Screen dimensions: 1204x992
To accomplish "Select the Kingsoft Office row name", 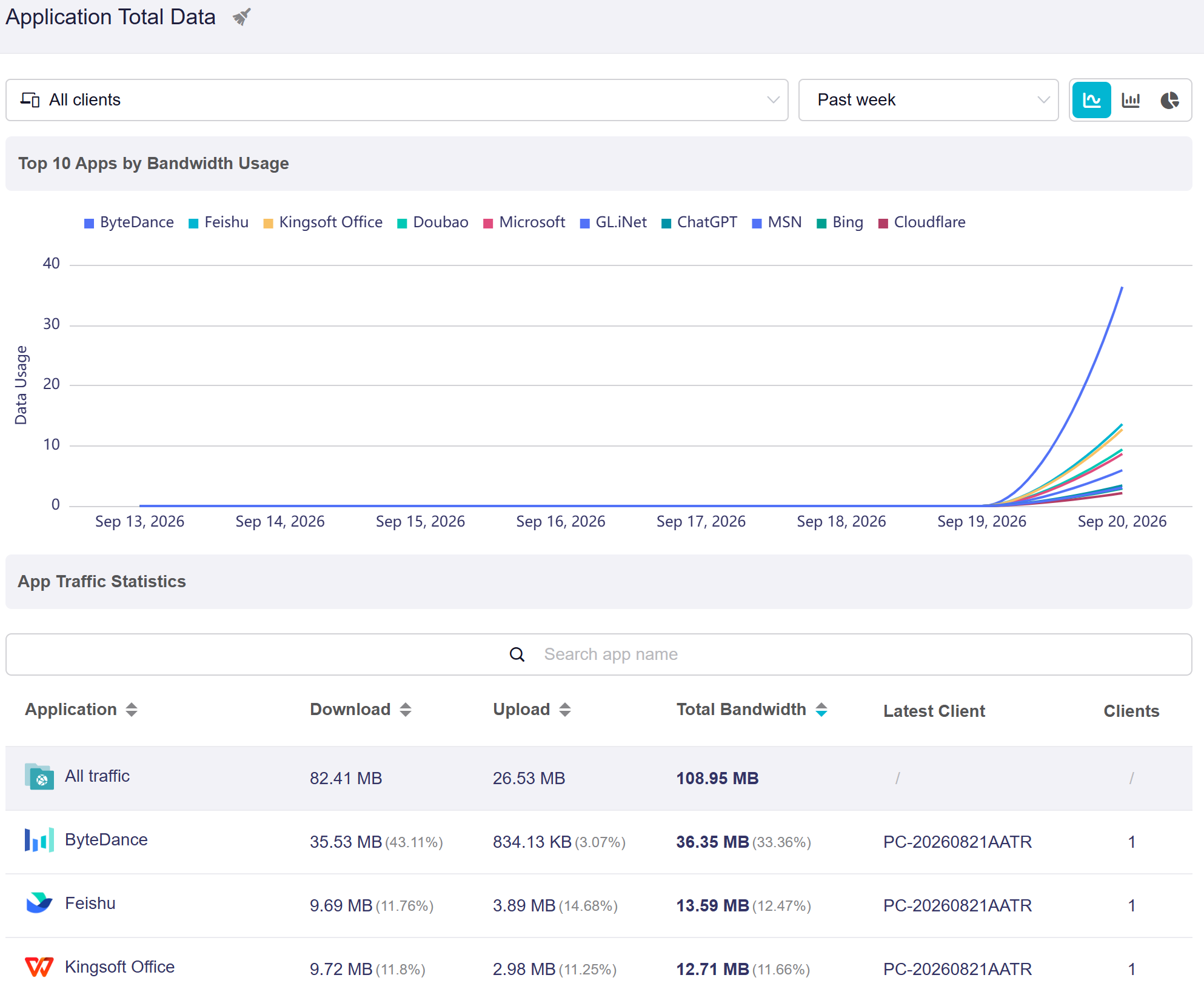I will [x=120, y=967].
